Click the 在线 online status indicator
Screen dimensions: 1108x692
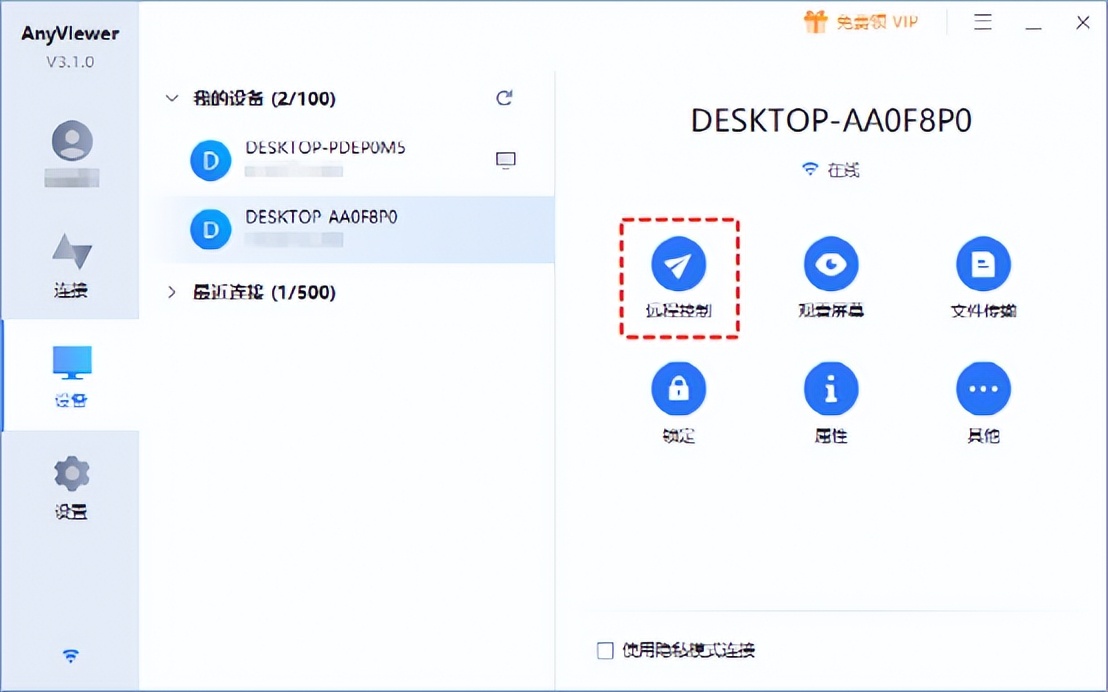[830, 170]
